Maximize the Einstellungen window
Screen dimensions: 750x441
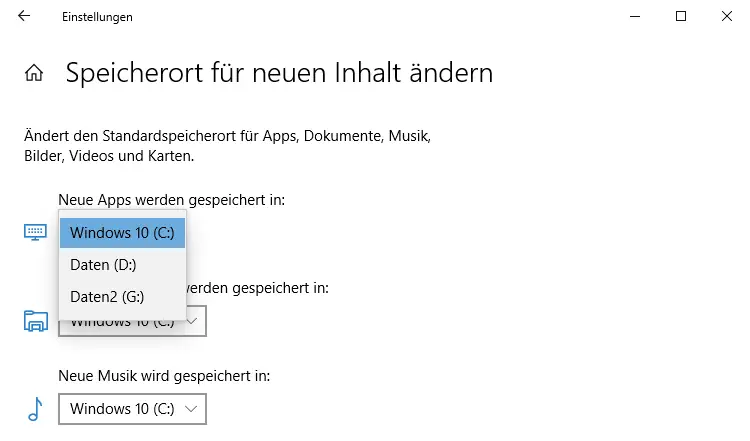(681, 16)
